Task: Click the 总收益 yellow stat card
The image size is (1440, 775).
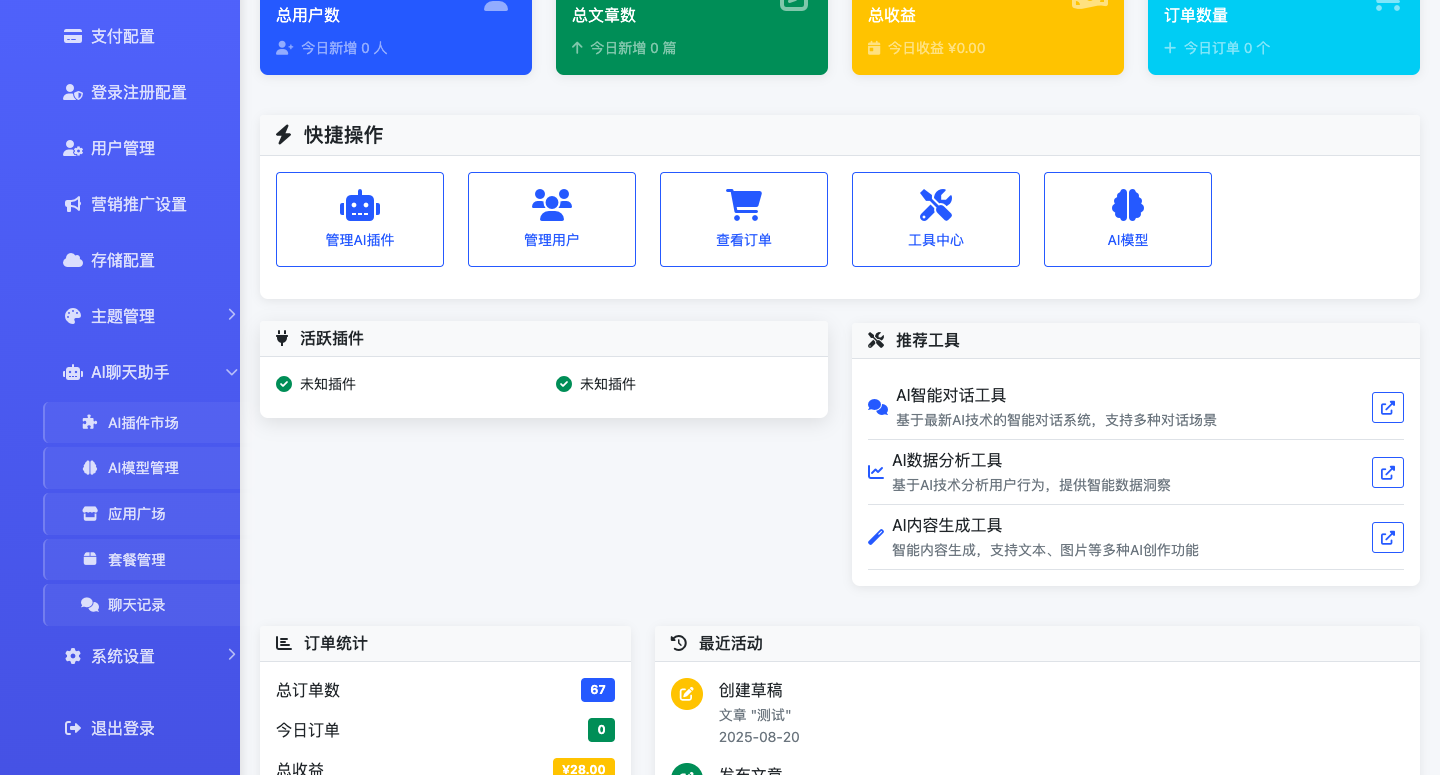Action: pyautogui.click(x=988, y=37)
